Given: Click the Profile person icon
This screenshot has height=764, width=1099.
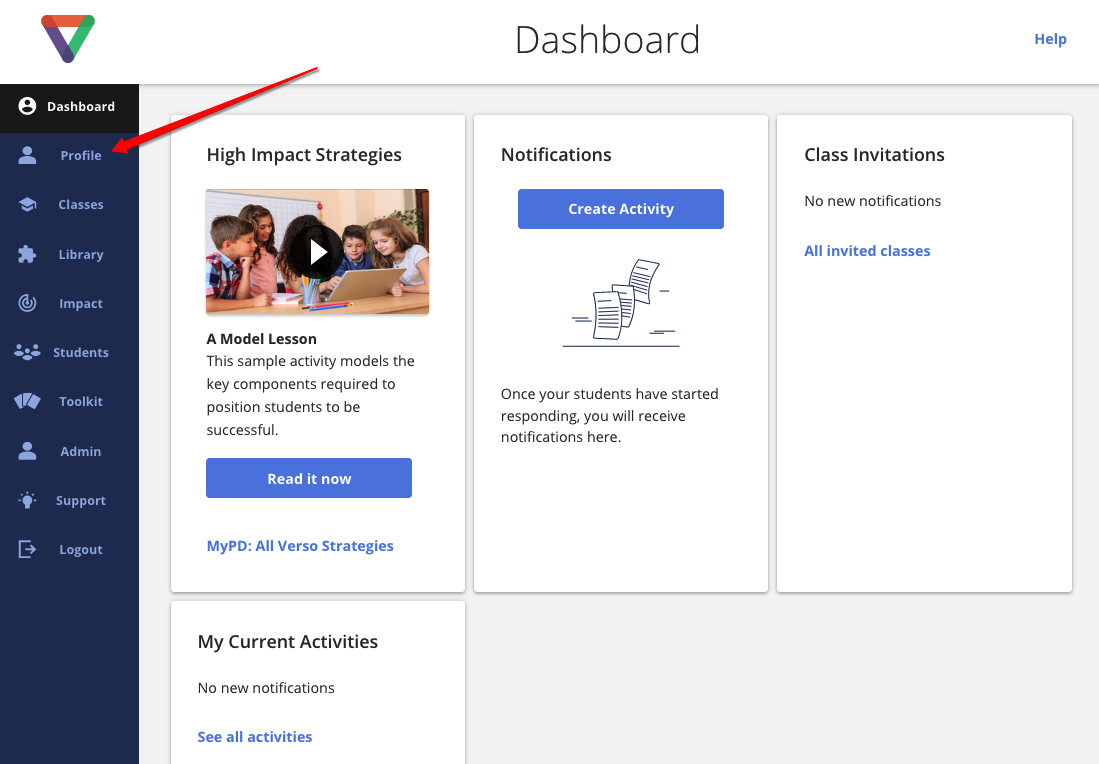Looking at the screenshot, I should (x=27, y=155).
